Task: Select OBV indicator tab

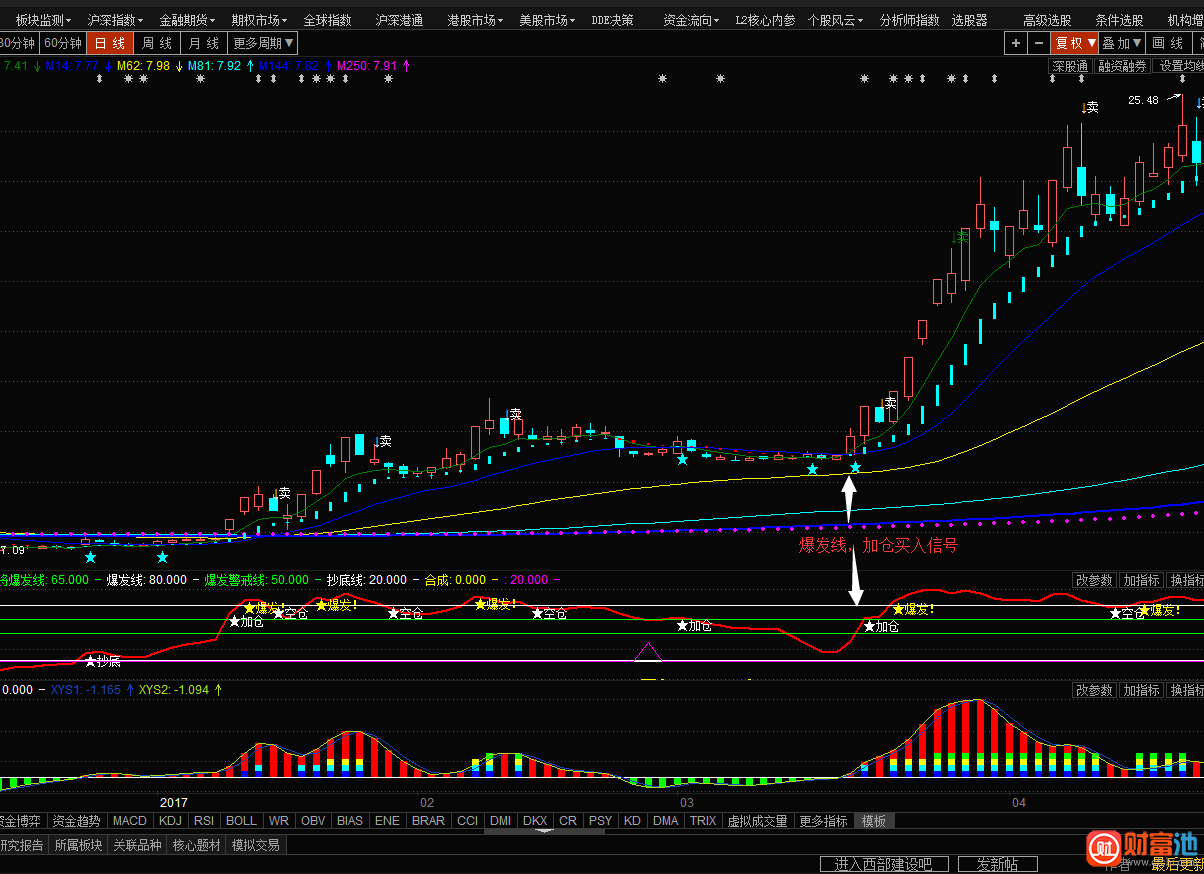Action: (x=313, y=821)
